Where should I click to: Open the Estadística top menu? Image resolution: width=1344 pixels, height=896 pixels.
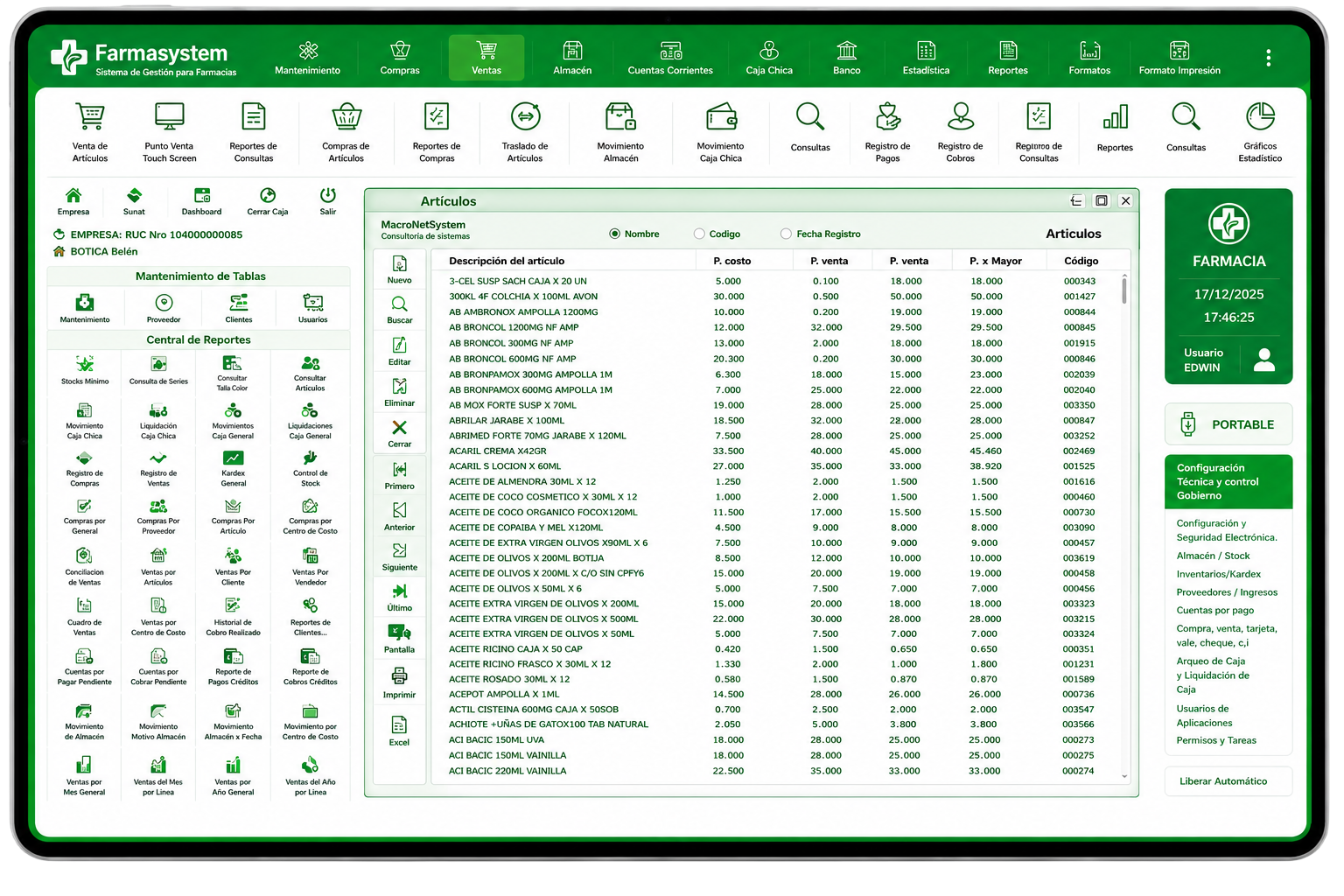point(926,58)
